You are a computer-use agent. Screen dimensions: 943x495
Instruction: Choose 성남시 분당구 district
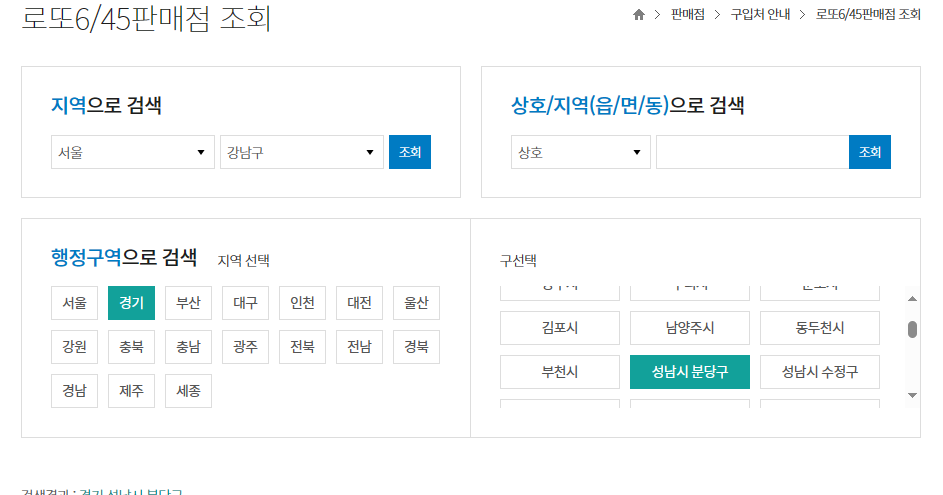click(690, 372)
